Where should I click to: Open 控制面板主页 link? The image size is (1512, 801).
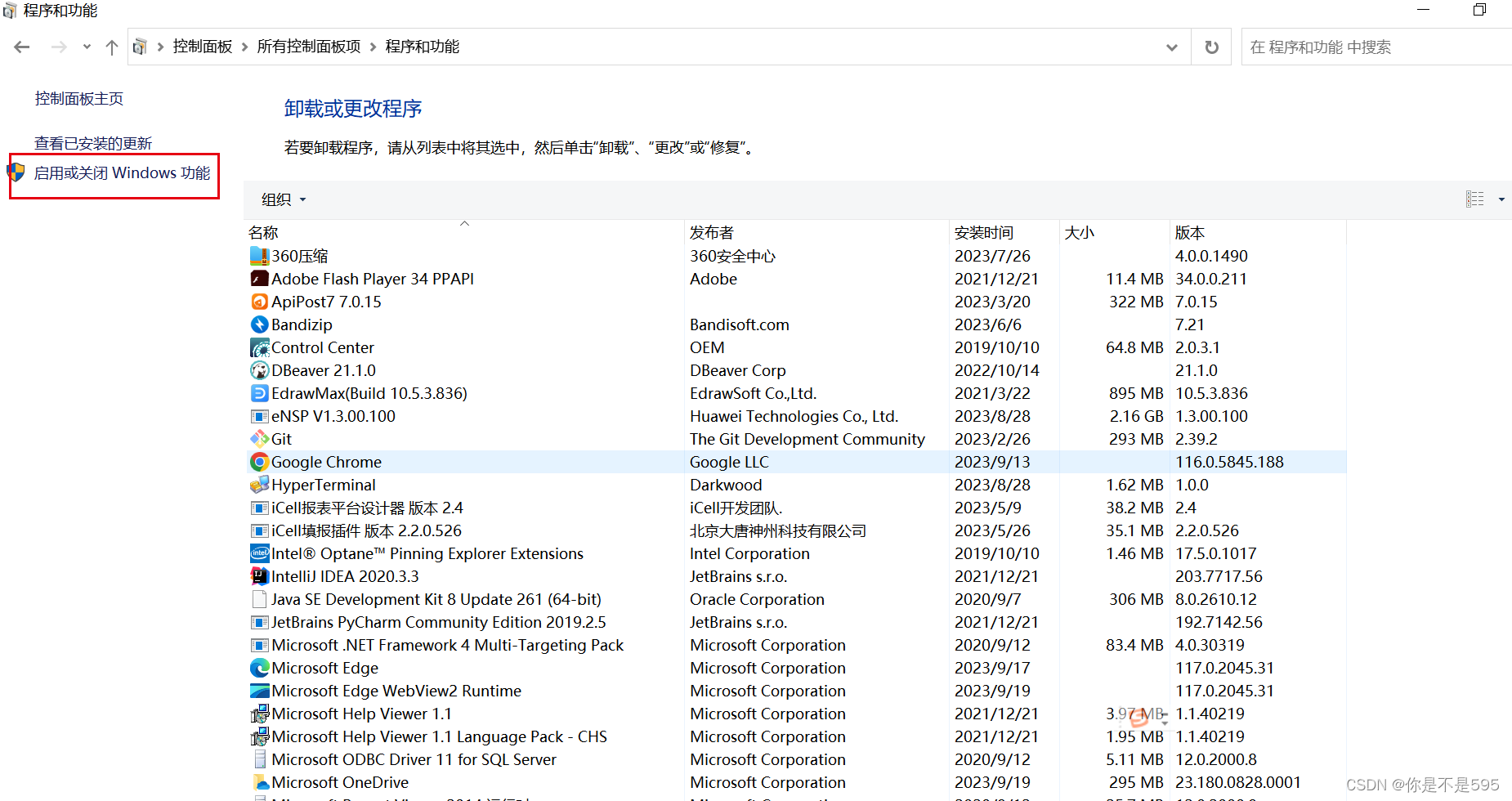pos(78,99)
